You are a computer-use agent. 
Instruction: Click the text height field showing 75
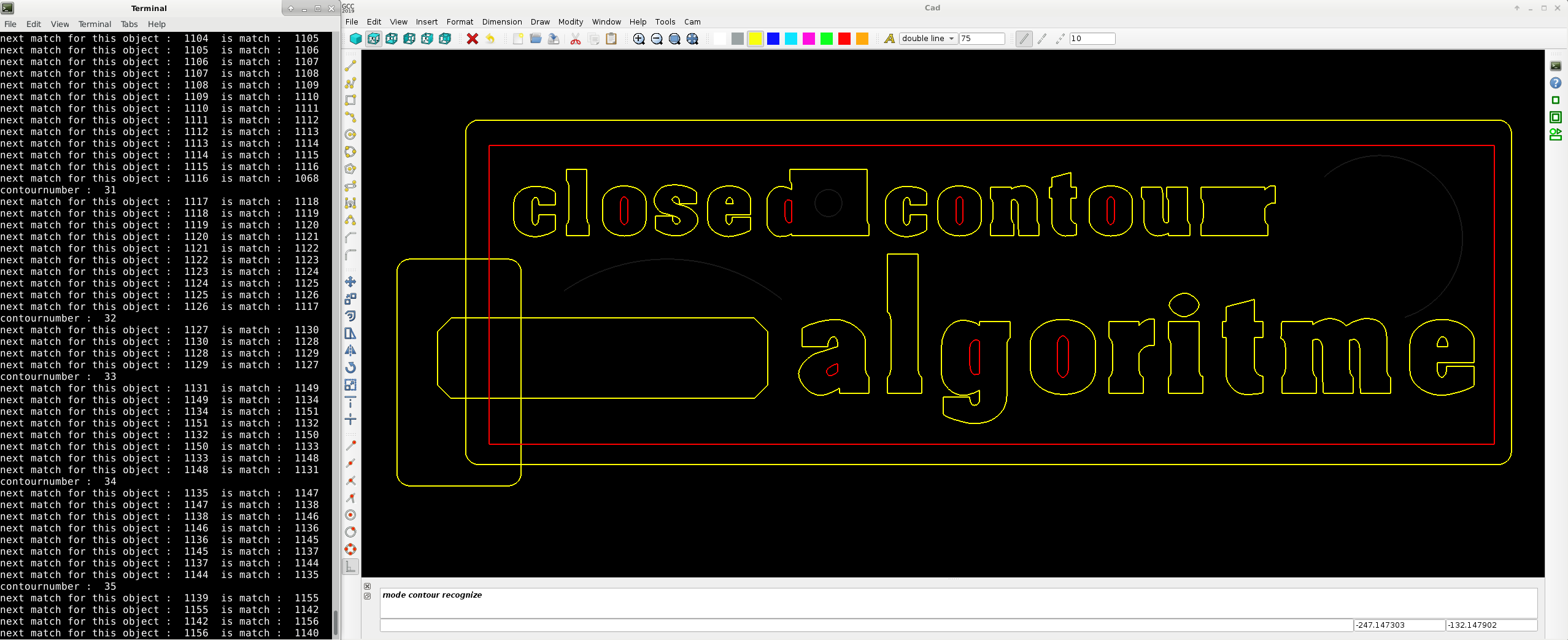tap(982, 39)
